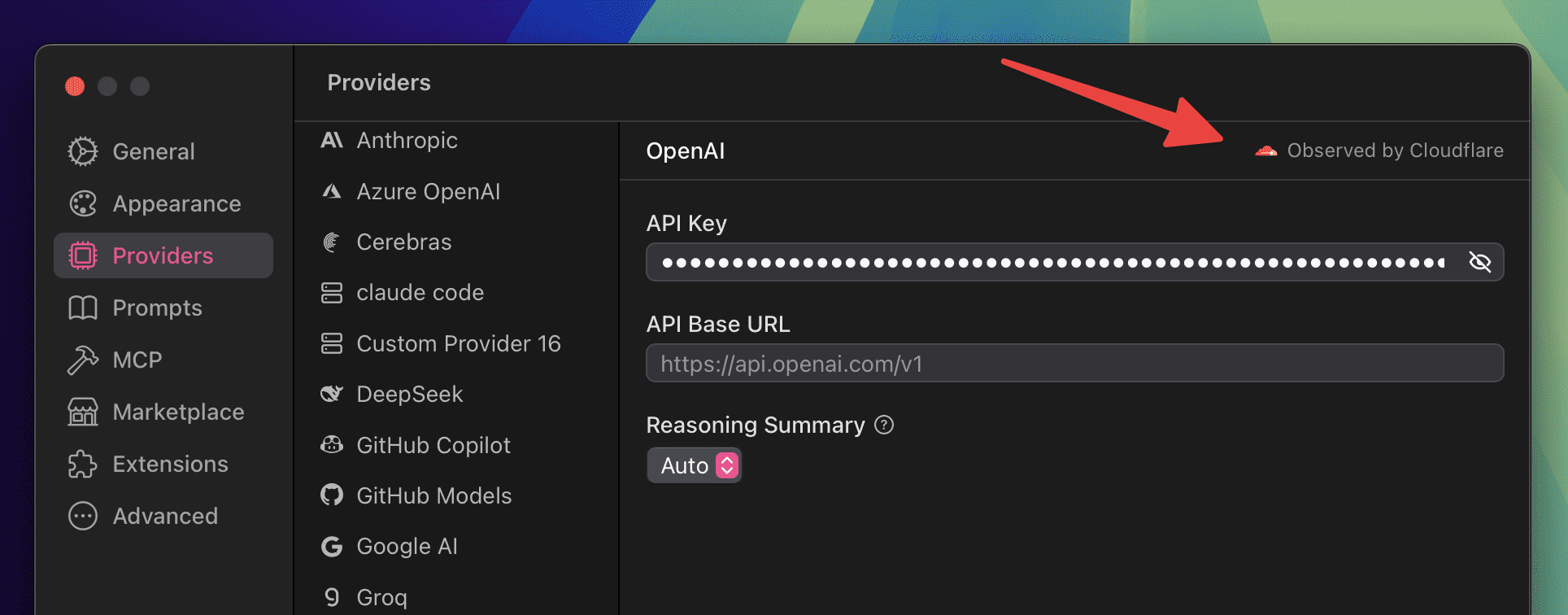Click the DeepSeek whale icon
1568x615 pixels.
[332, 394]
